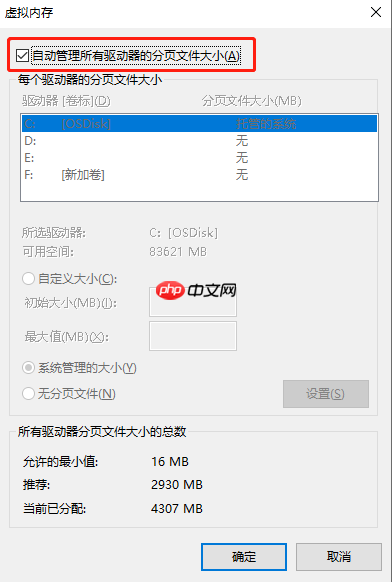Image resolution: width=392 pixels, height=582 pixels.
Task: Click the 设置(S) button
Action: pos(326,394)
